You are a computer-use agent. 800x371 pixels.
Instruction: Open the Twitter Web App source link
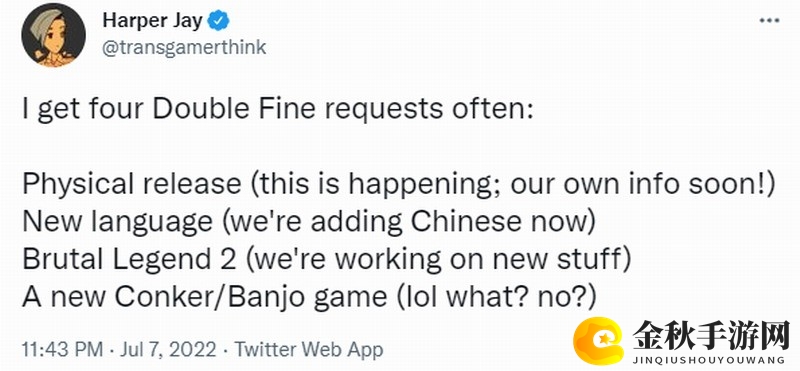point(305,350)
